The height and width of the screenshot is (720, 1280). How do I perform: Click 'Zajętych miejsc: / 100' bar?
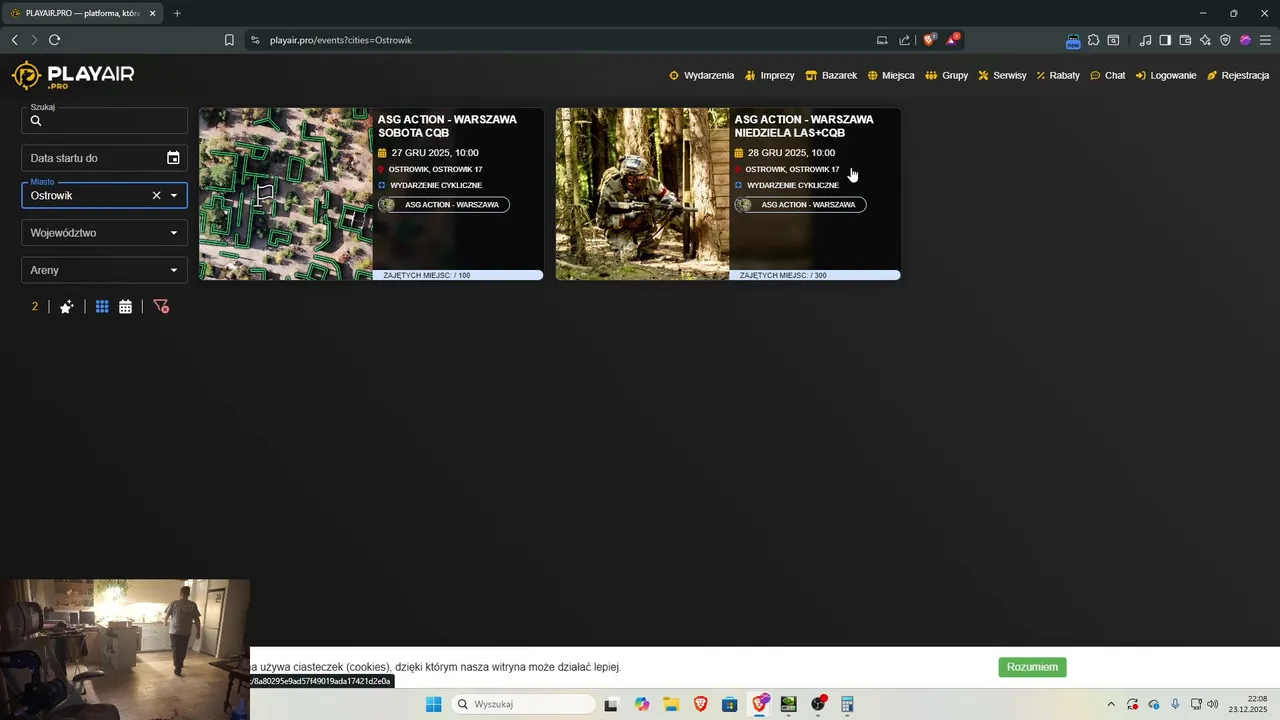click(458, 275)
